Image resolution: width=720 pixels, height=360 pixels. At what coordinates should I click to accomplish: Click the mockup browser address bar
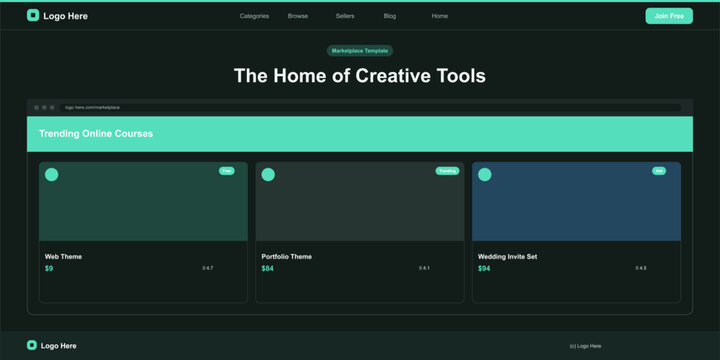point(370,107)
